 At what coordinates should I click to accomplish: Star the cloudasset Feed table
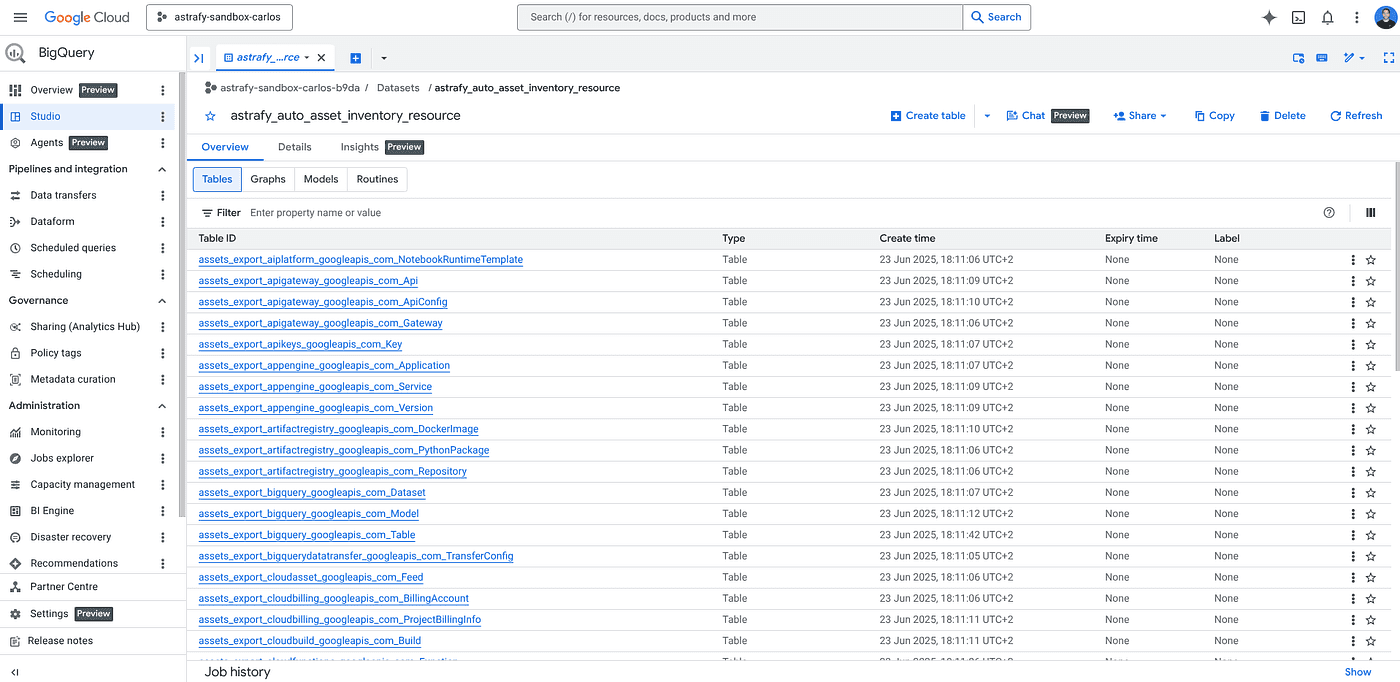click(1371, 577)
